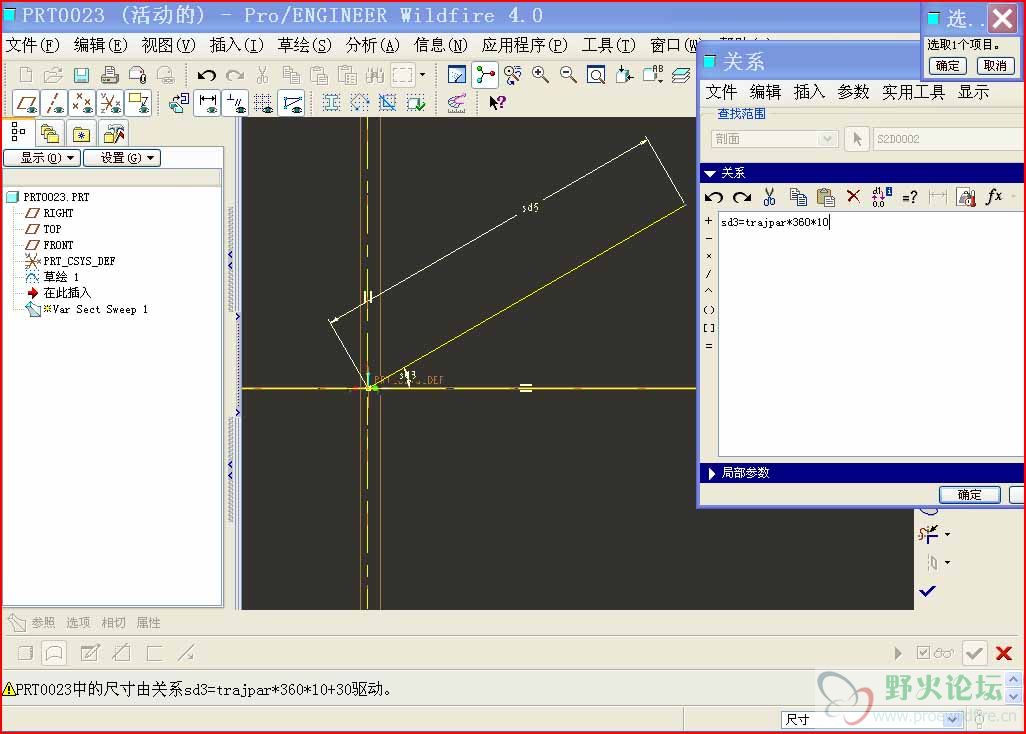Insert plus operator from relations side panel
This screenshot has width=1026, height=734.
click(x=709, y=221)
